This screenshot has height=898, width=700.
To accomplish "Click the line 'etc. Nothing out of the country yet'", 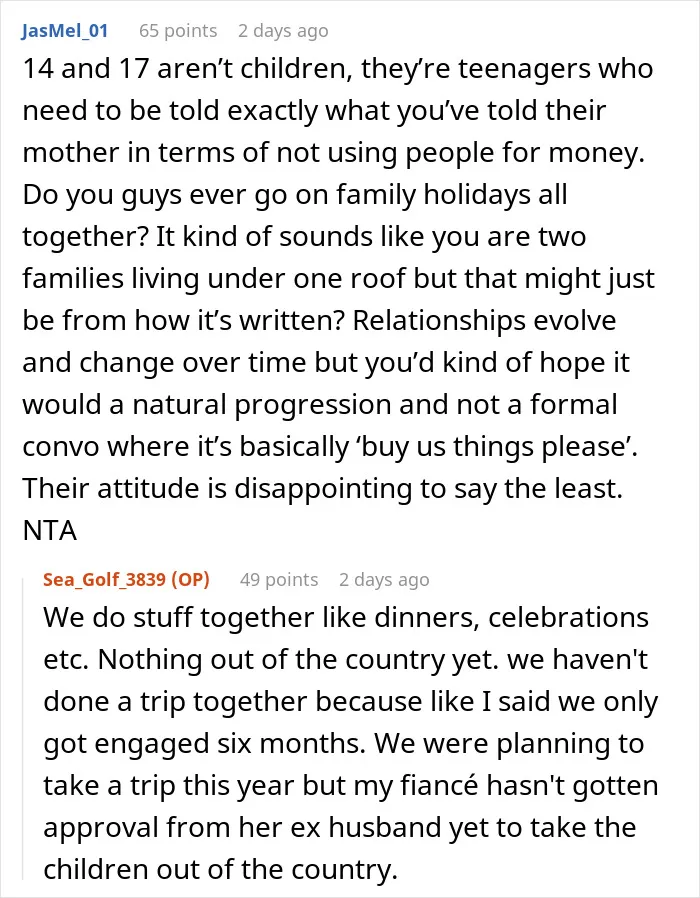I will click(345, 660).
